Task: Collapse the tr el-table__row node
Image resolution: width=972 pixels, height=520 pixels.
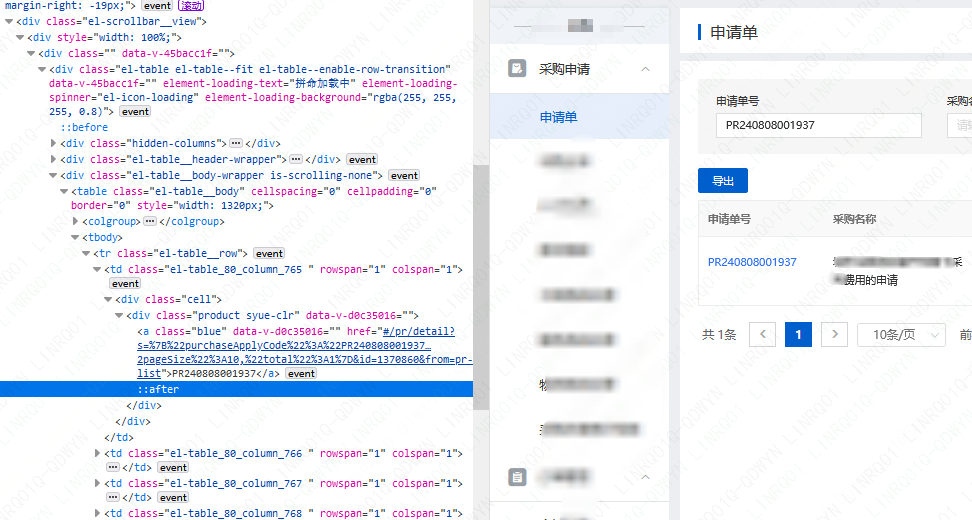Action: [87, 253]
